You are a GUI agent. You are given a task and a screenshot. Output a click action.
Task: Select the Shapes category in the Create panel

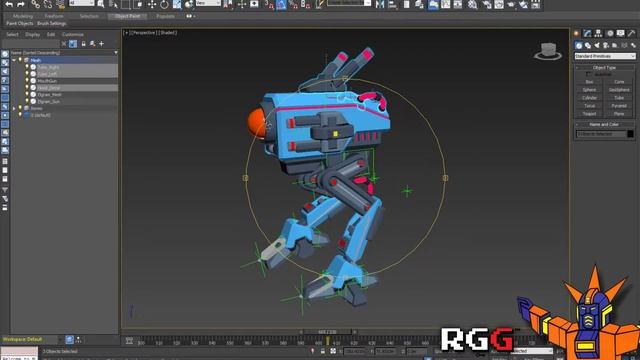tap(588, 45)
